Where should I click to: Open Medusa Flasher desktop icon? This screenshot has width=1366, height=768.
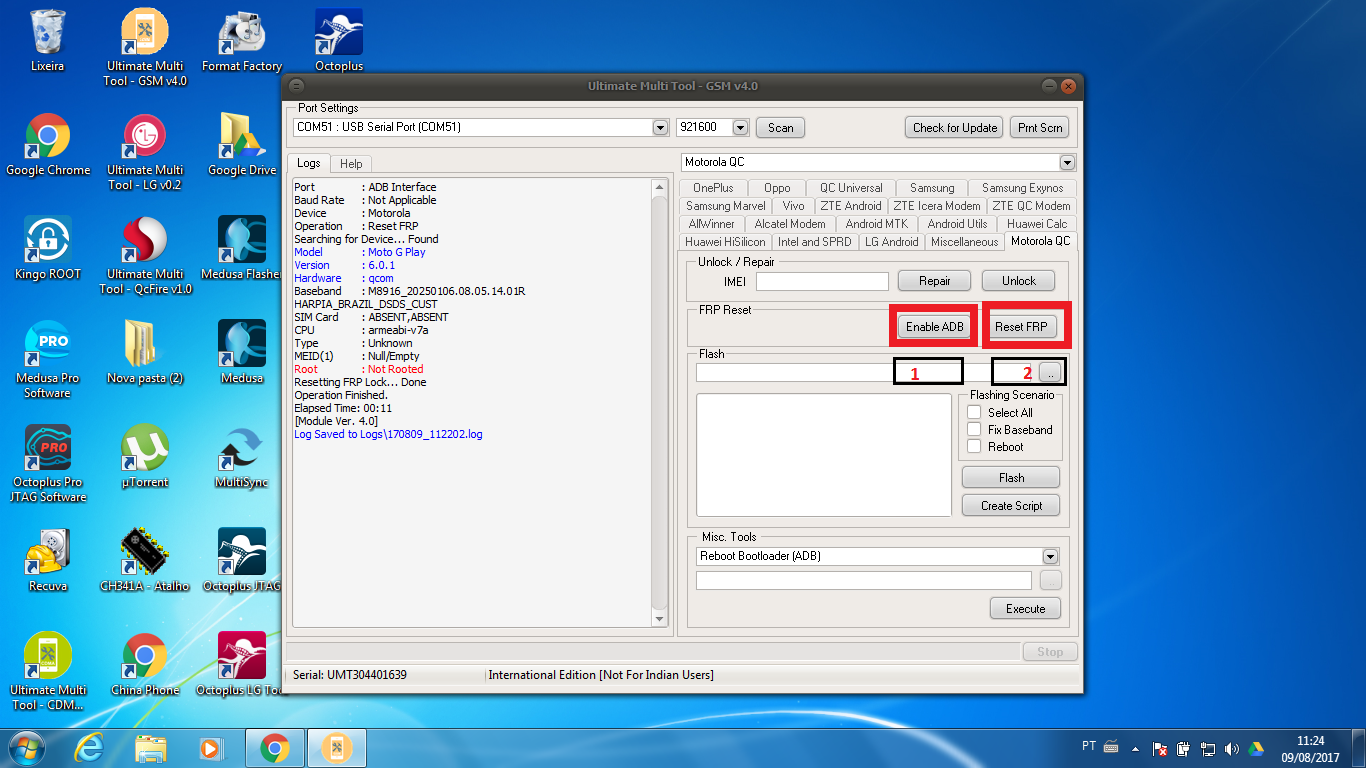(x=242, y=249)
